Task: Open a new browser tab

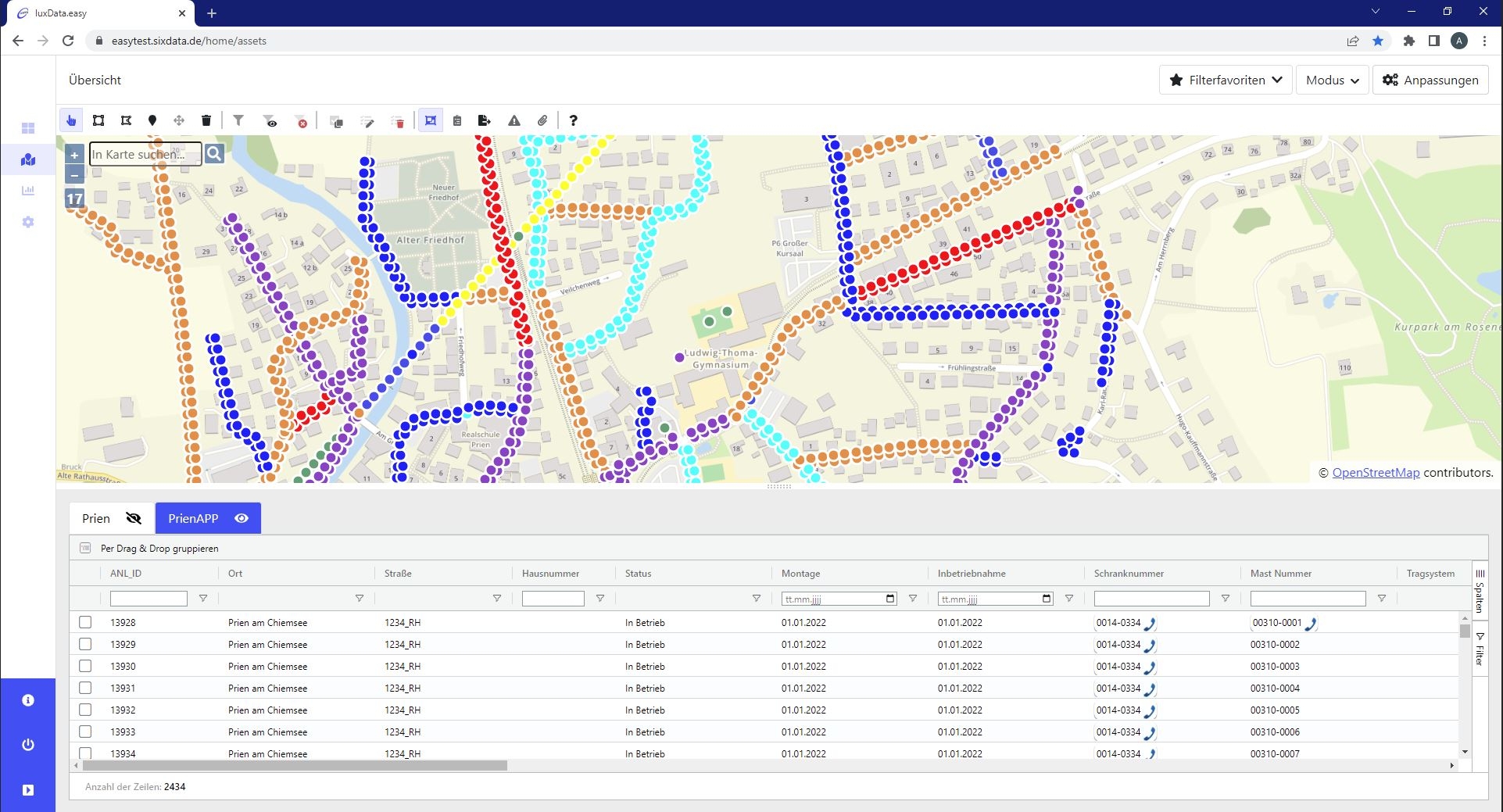Action: tap(212, 13)
